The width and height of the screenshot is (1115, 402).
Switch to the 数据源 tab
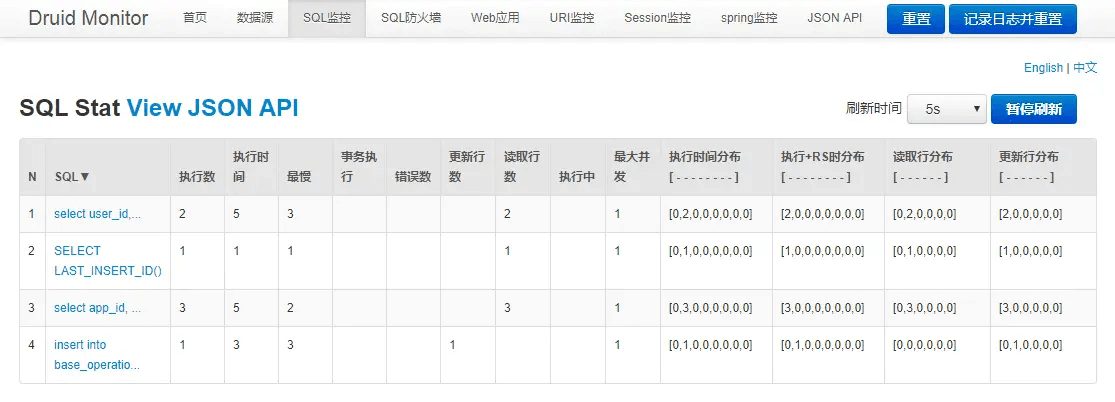pyautogui.click(x=255, y=18)
